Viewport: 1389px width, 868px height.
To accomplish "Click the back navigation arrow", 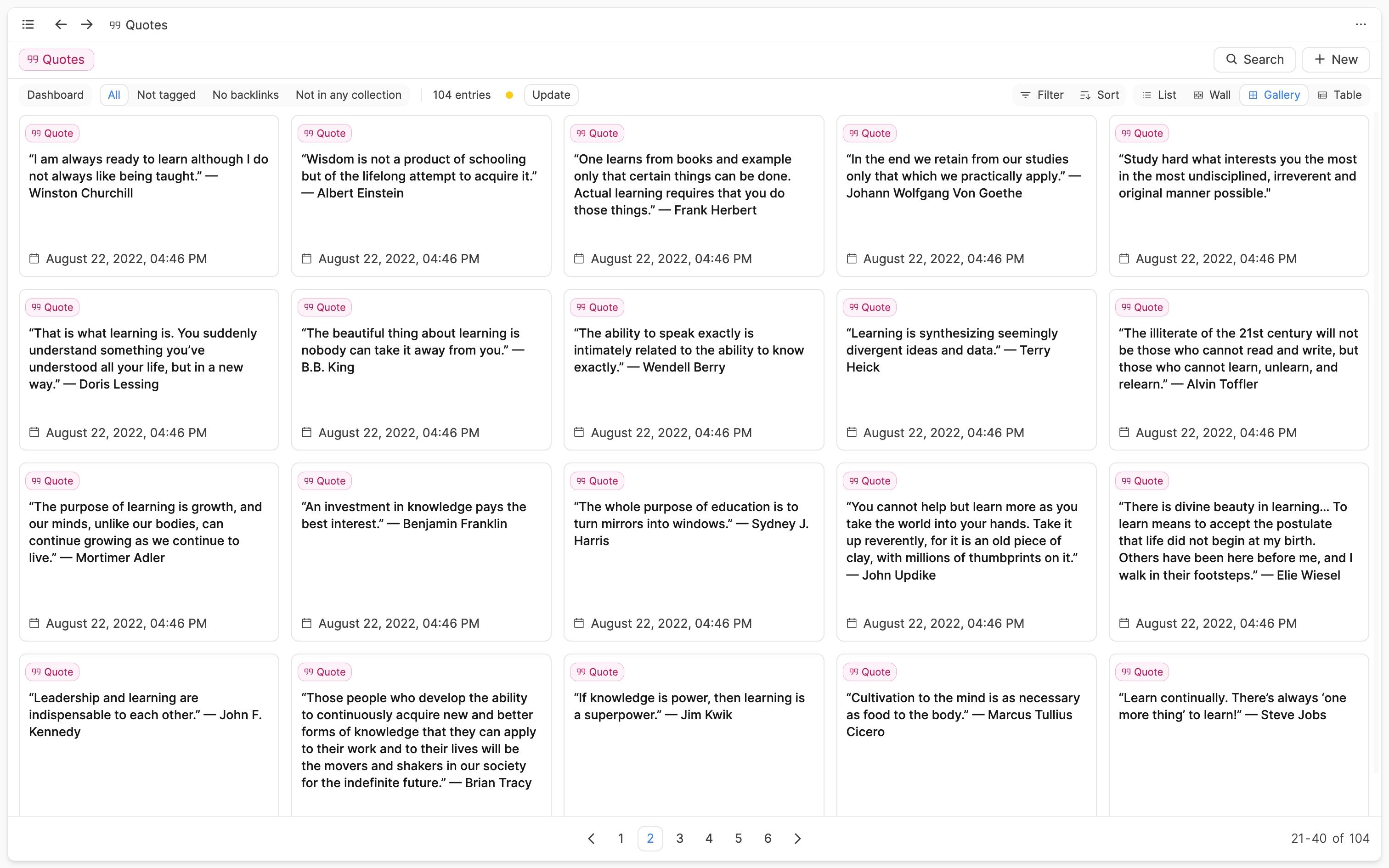I will [60, 25].
